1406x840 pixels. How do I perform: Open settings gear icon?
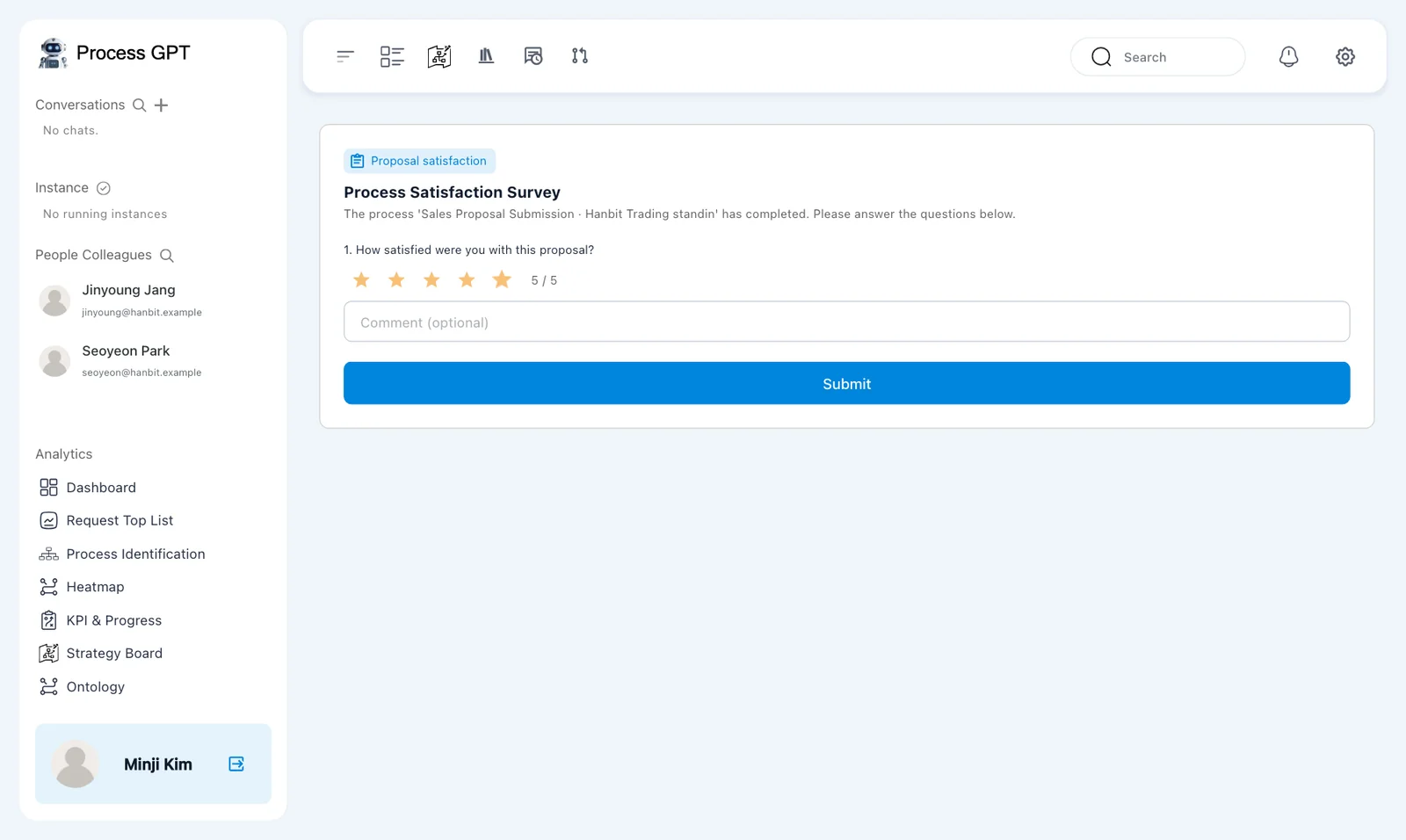click(x=1345, y=56)
